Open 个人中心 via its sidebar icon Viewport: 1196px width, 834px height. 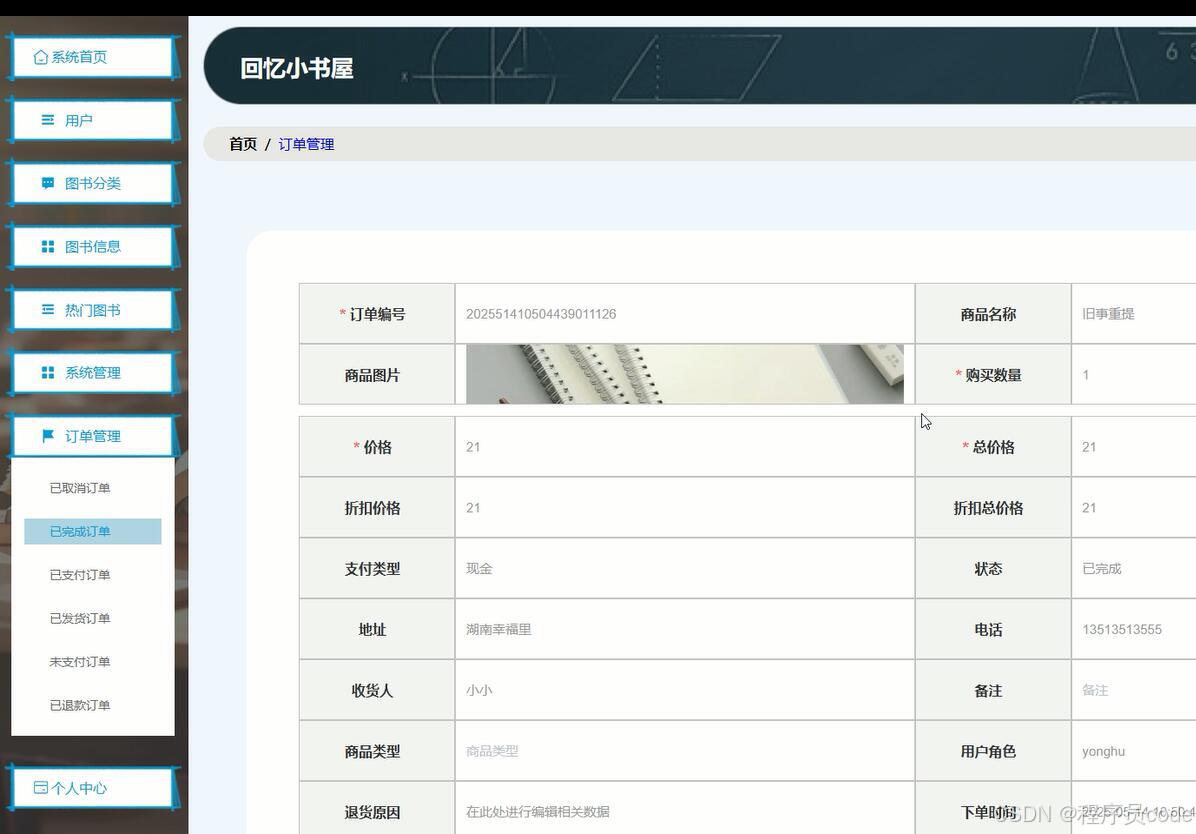pyautogui.click(x=41, y=788)
